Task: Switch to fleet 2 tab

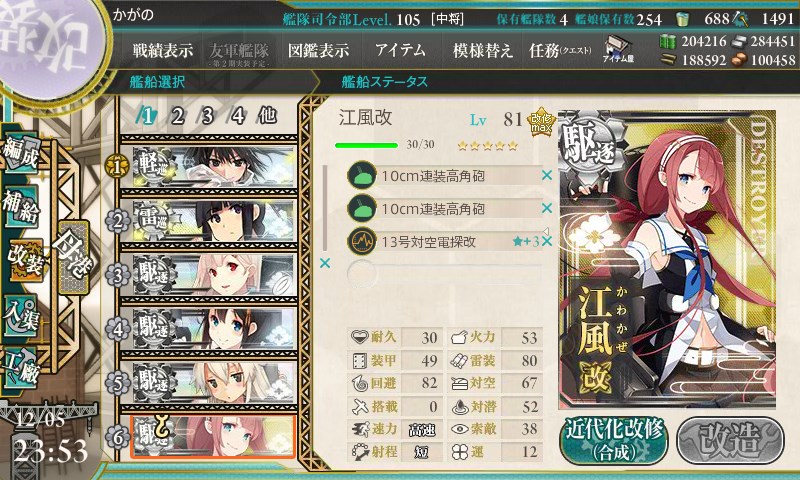Action: [x=178, y=116]
